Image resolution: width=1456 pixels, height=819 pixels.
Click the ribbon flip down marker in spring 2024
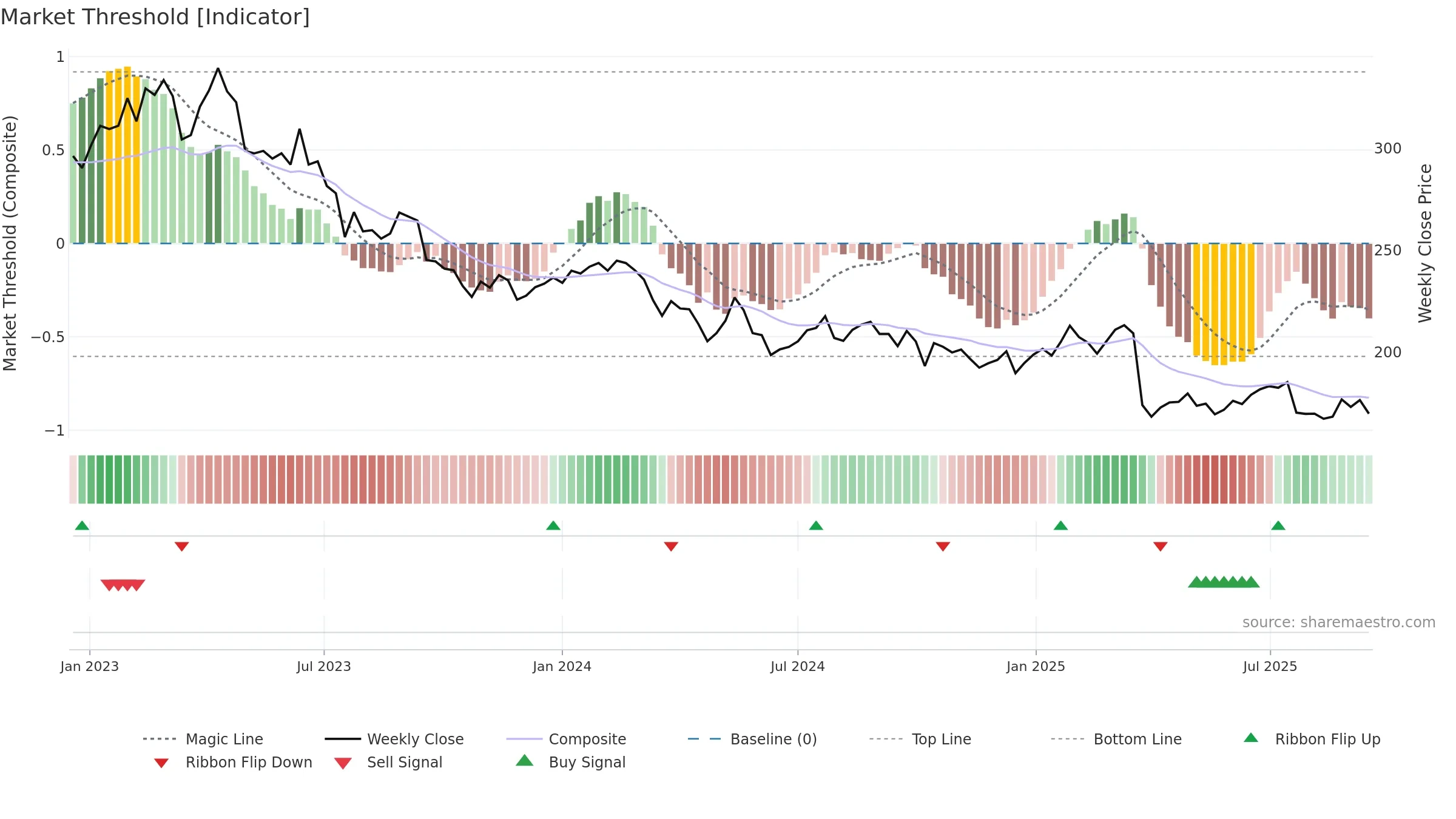pyautogui.click(x=671, y=547)
